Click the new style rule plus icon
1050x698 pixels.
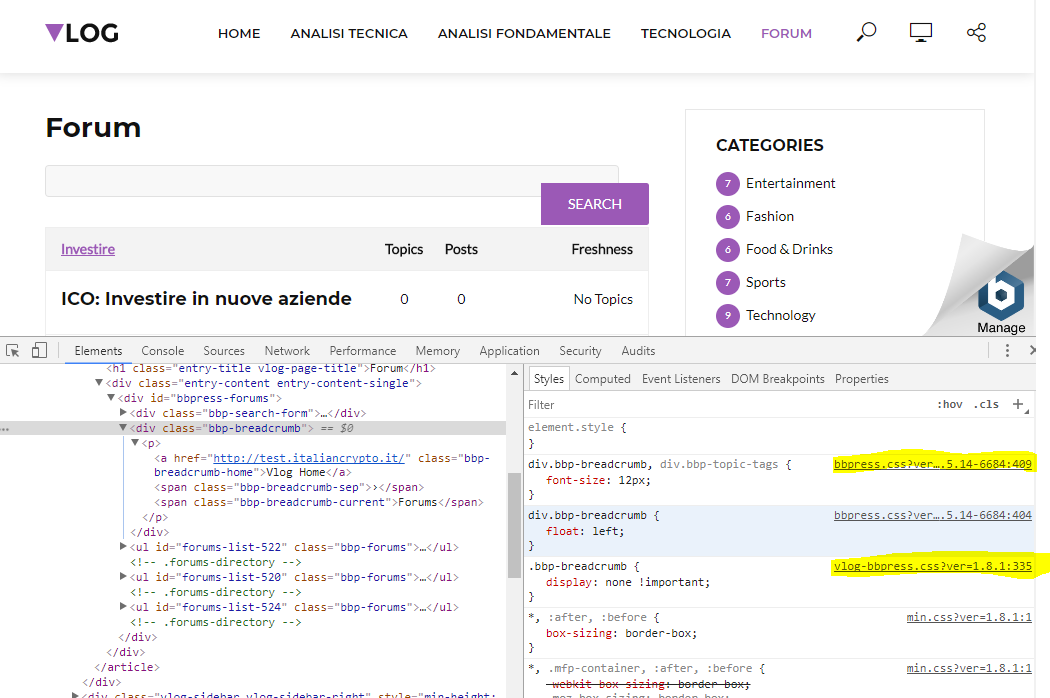pos(1019,404)
